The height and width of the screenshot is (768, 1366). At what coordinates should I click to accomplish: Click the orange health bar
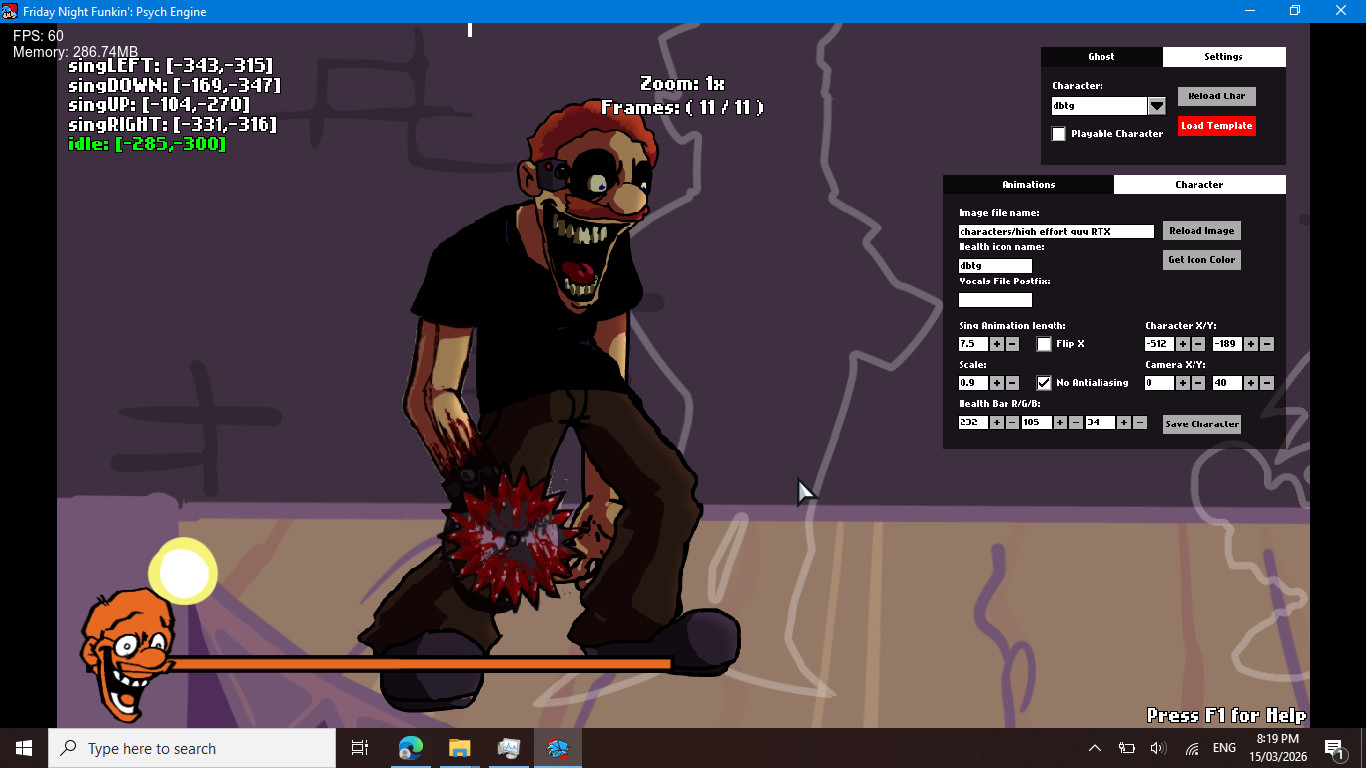pos(420,663)
